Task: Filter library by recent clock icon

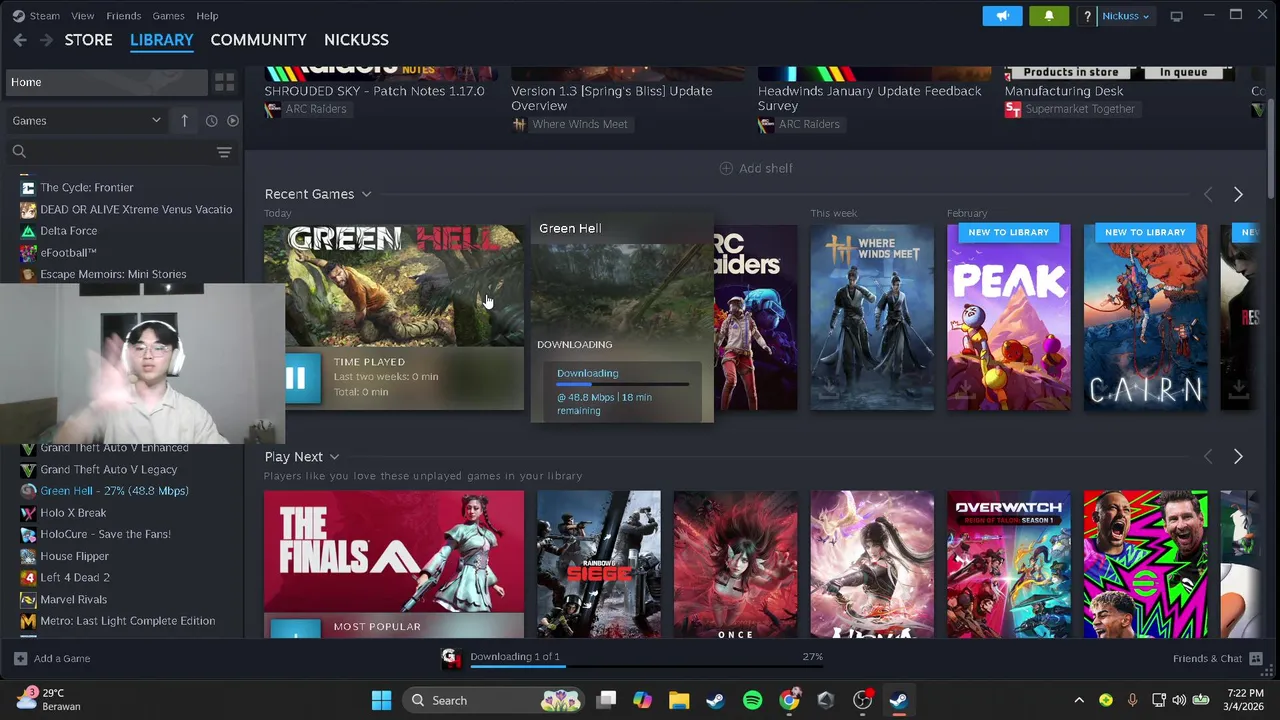Action: pyautogui.click(x=211, y=121)
